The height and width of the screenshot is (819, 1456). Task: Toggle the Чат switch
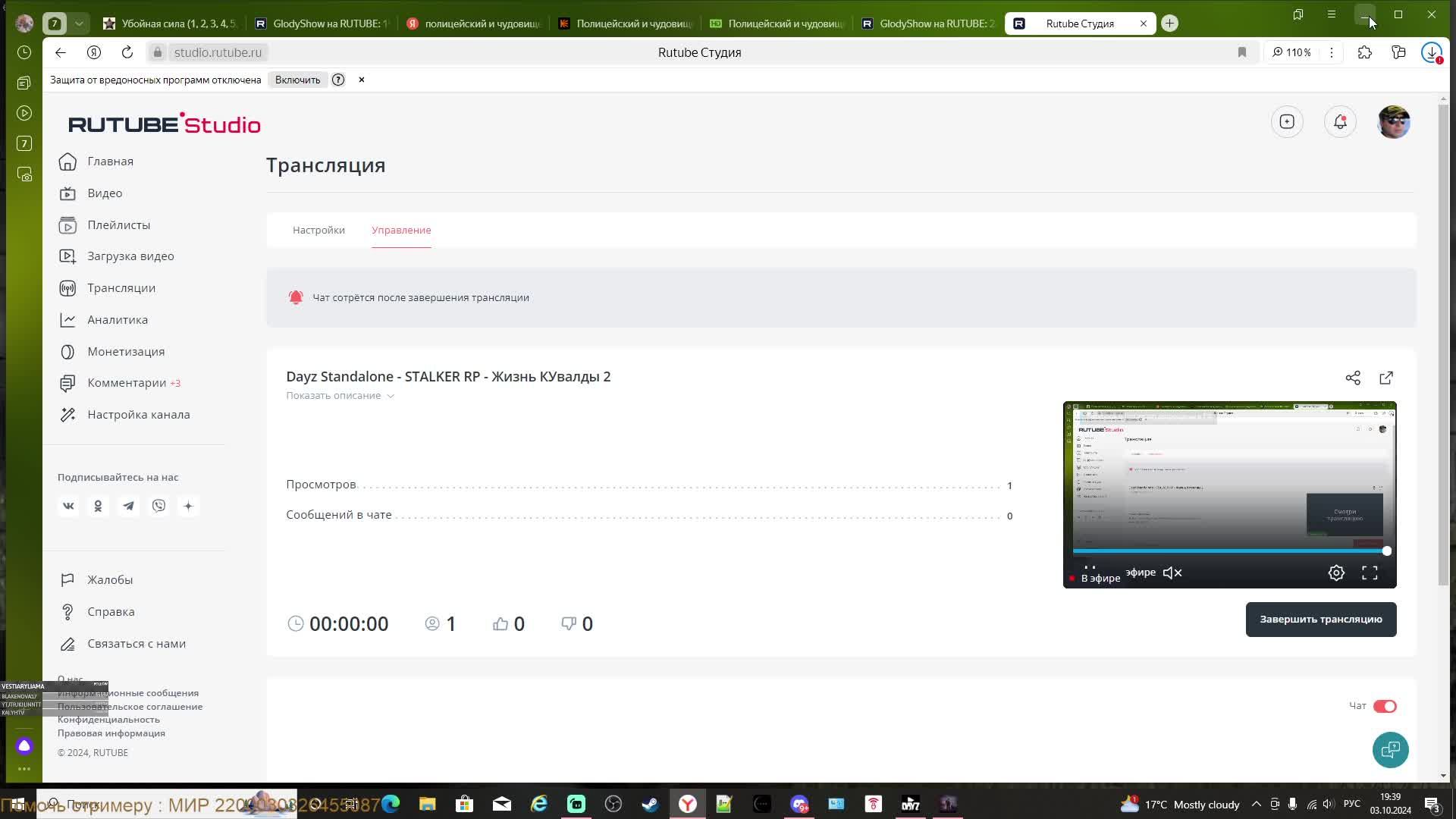click(x=1385, y=706)
